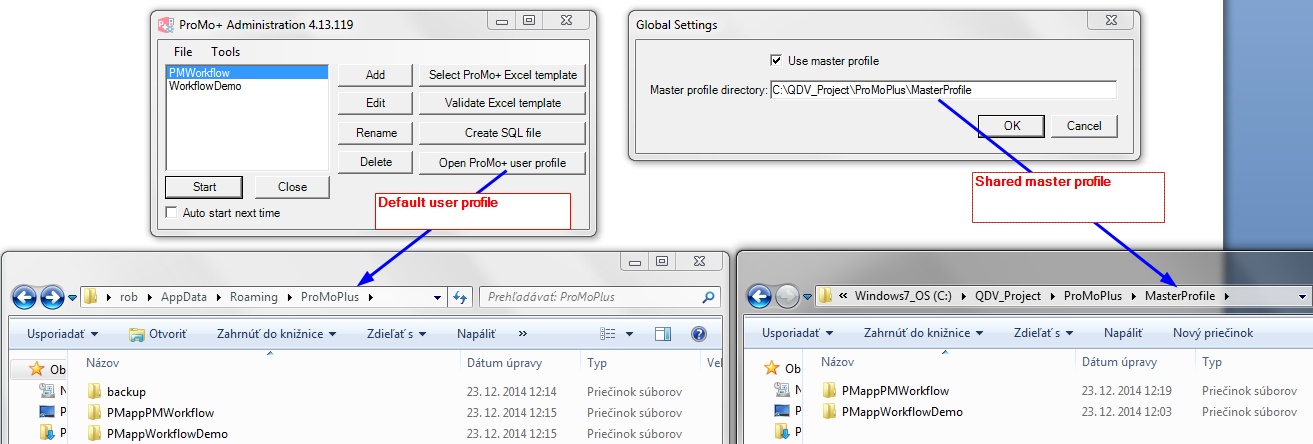Image resolution: width=1313 pixels, height=444 pixels.
Task: Click Napáliť in MasterProfile window toolbar
Action: [1123, 333]
